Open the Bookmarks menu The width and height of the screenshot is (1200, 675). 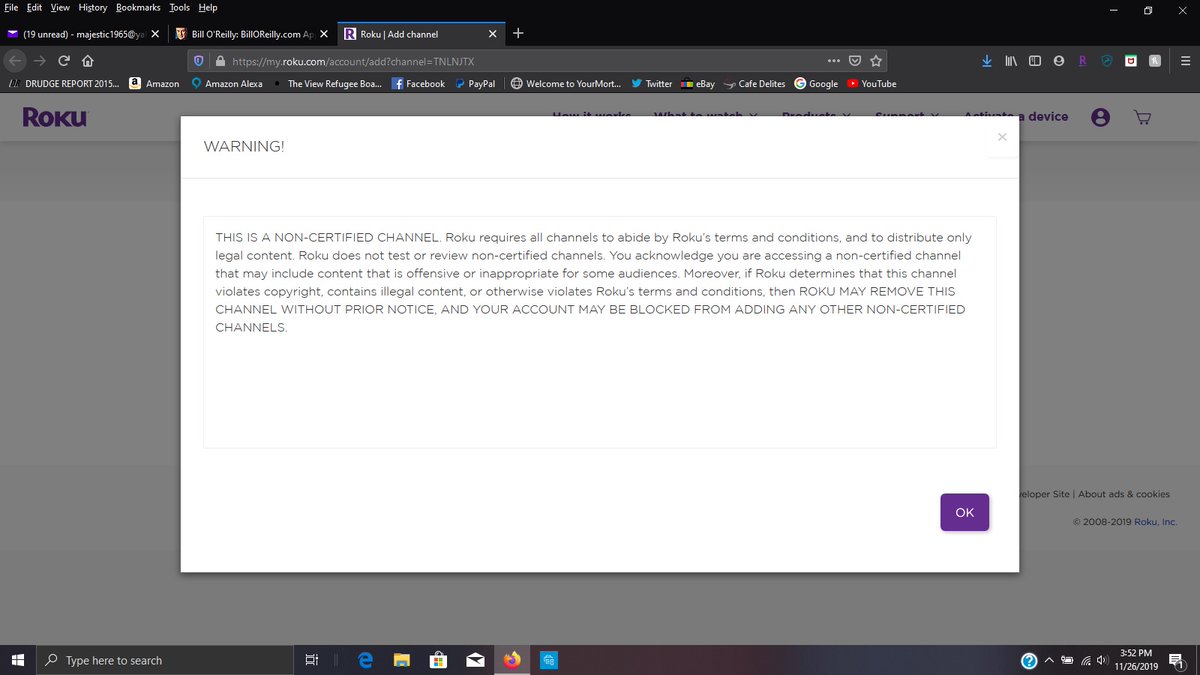click(x=138, y=7)
